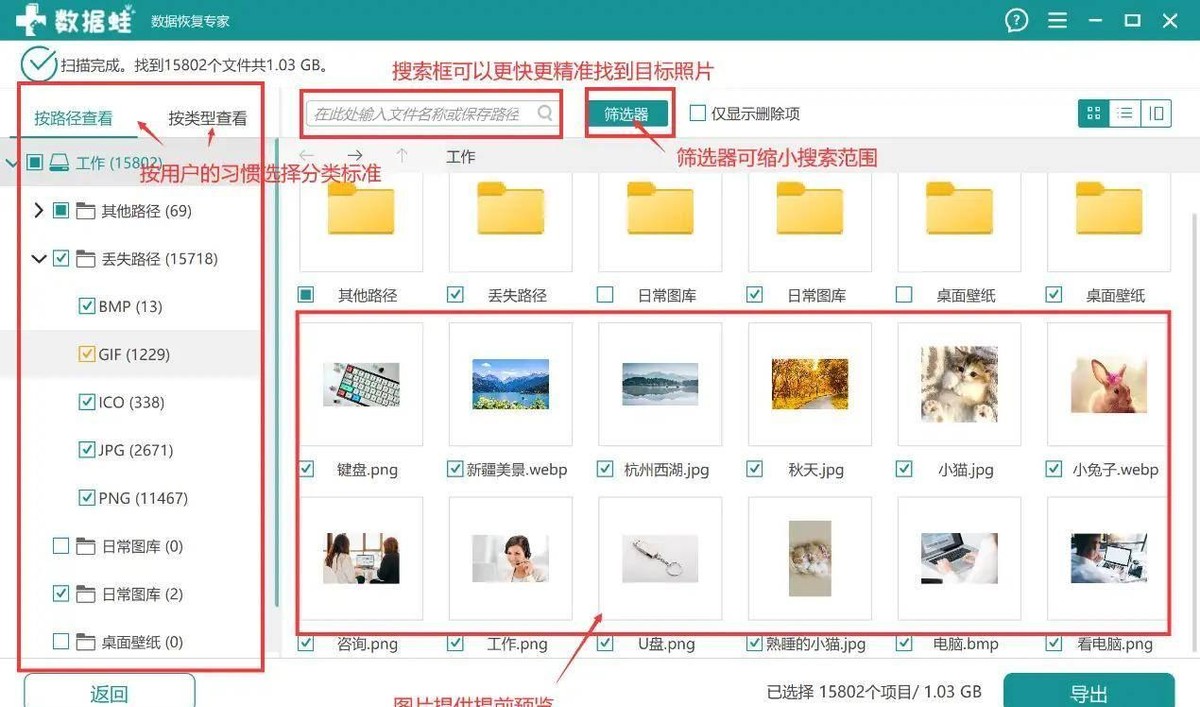Open the unchecked 桌面壁纸 folder icon

[x=959, y=208]
